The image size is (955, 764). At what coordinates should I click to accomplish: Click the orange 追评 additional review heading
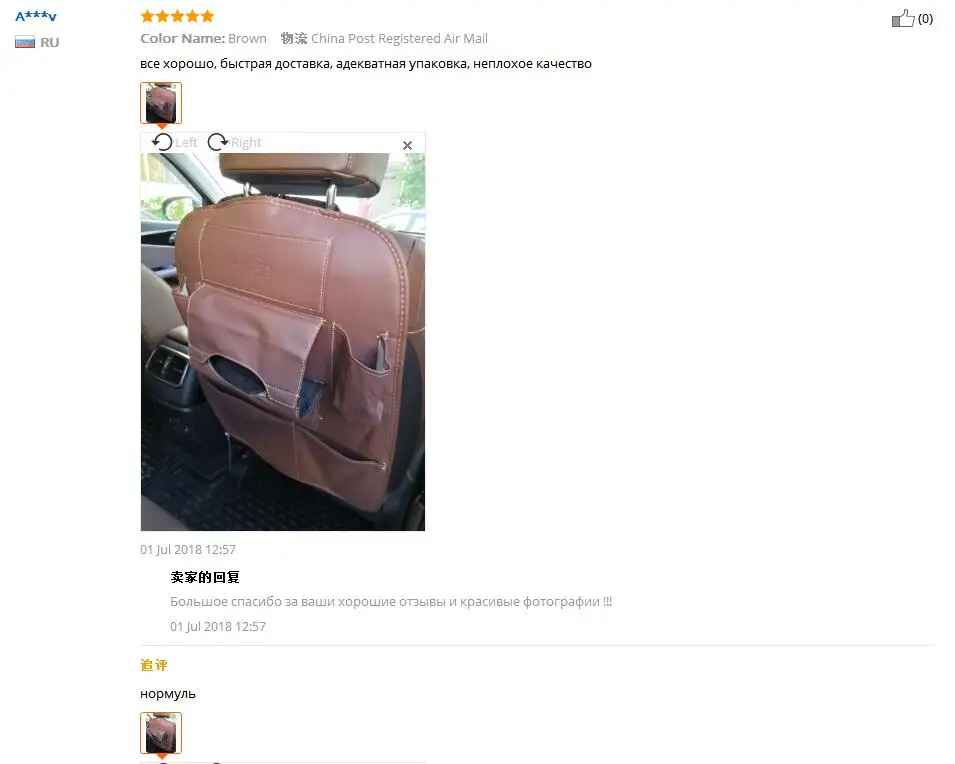[x=153, y=665]
